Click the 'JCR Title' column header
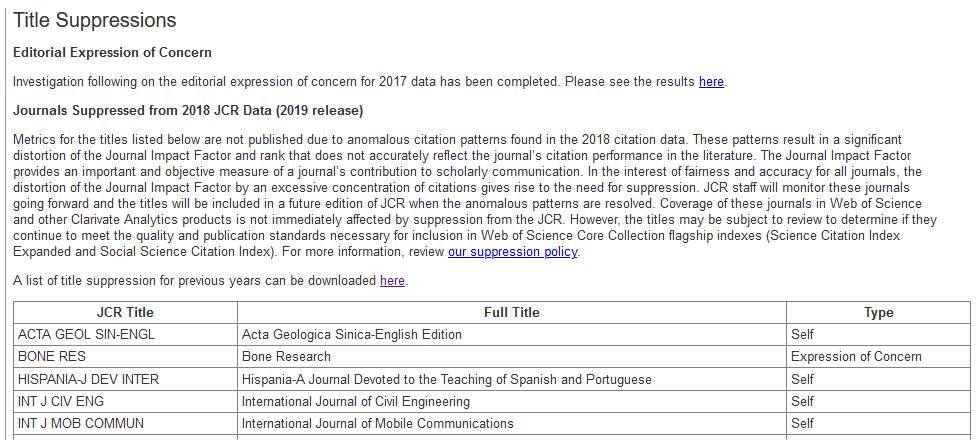 125,312
